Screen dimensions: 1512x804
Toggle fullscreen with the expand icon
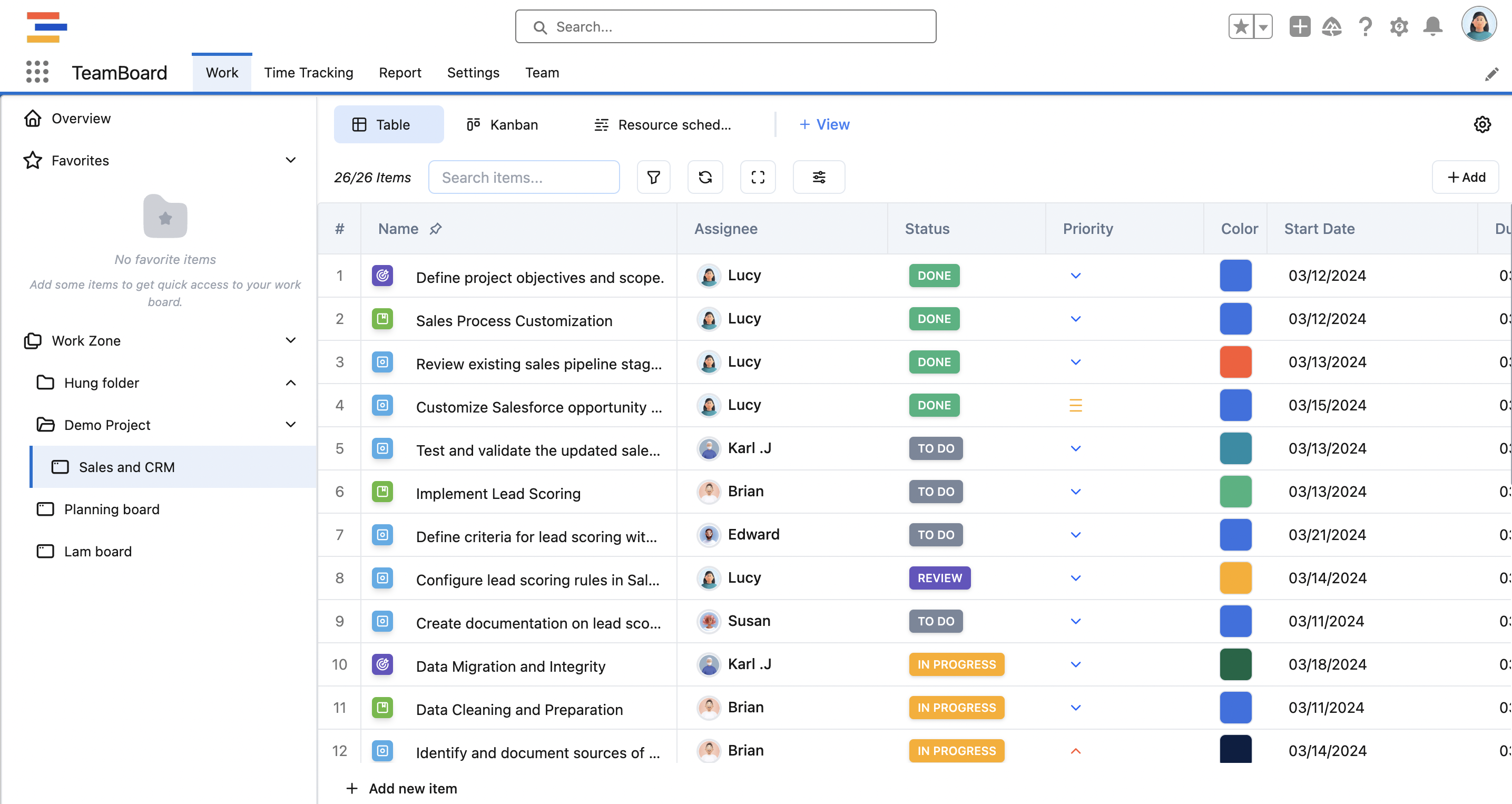(x=757, y=177)
